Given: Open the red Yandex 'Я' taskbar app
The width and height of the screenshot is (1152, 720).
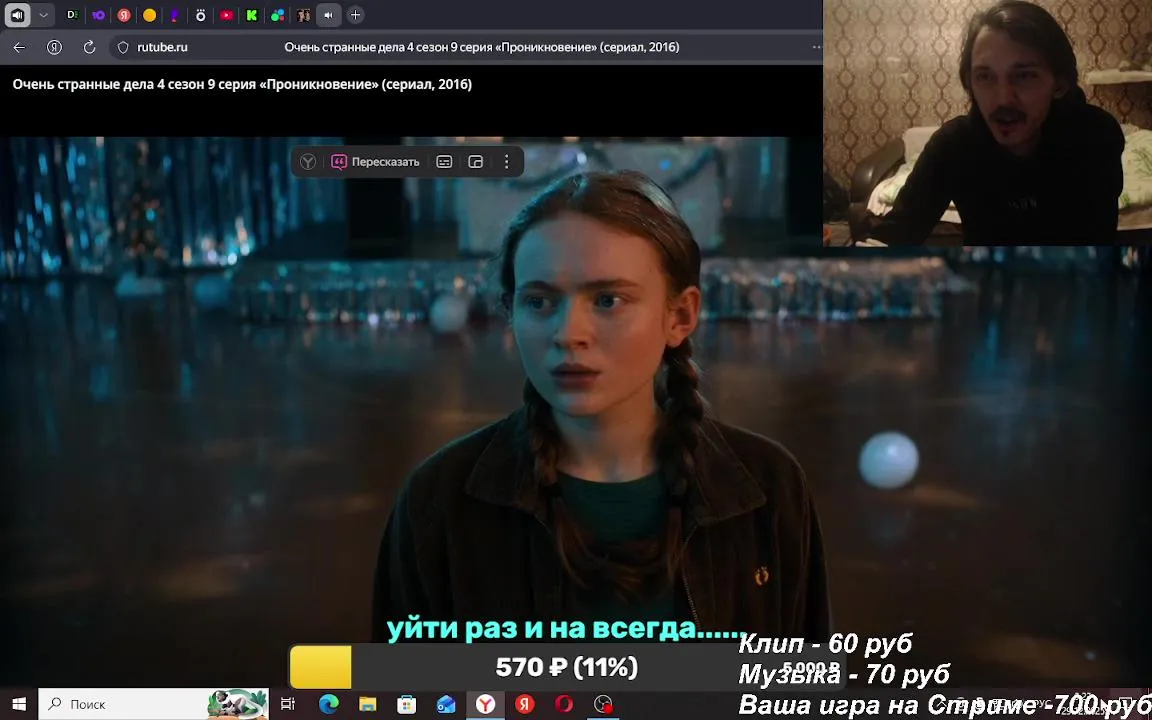Looking at the screenshot, I should [x=524, y=704].
